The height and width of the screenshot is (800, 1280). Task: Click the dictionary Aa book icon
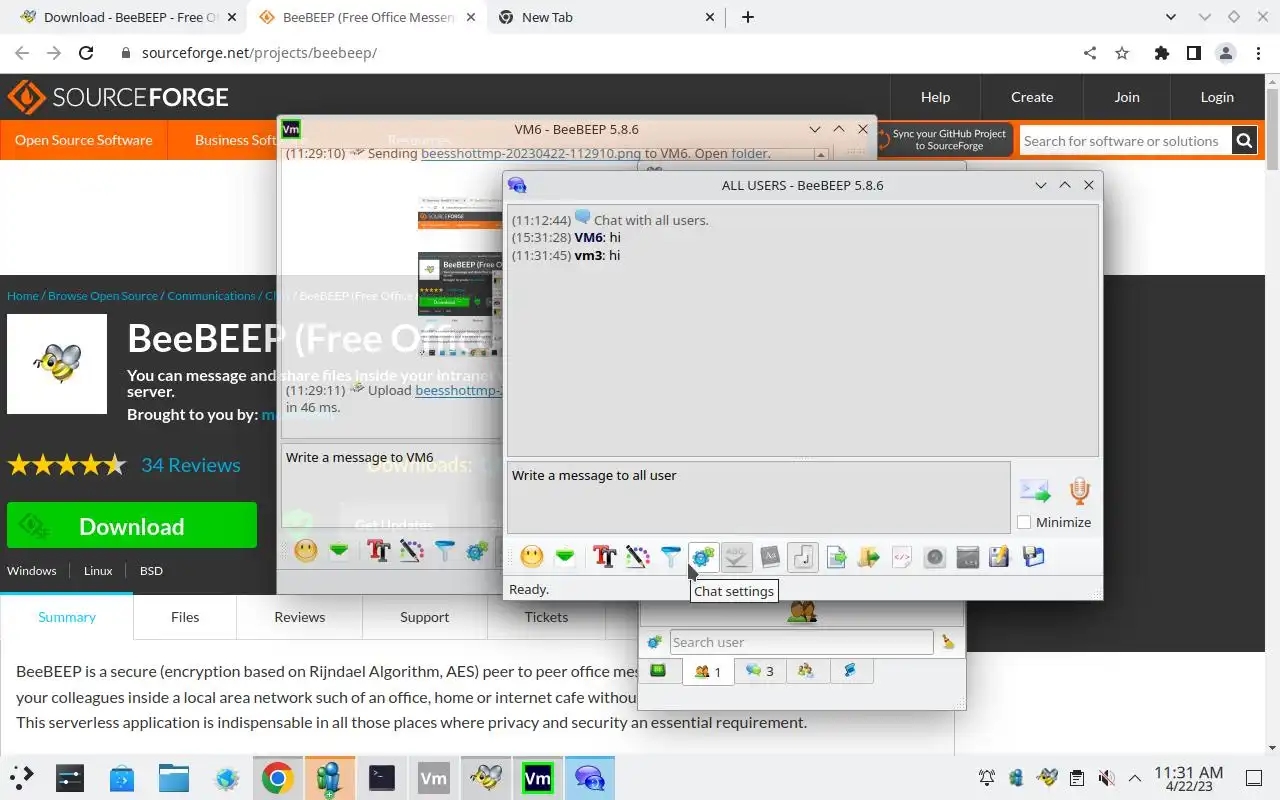(770, 556)
